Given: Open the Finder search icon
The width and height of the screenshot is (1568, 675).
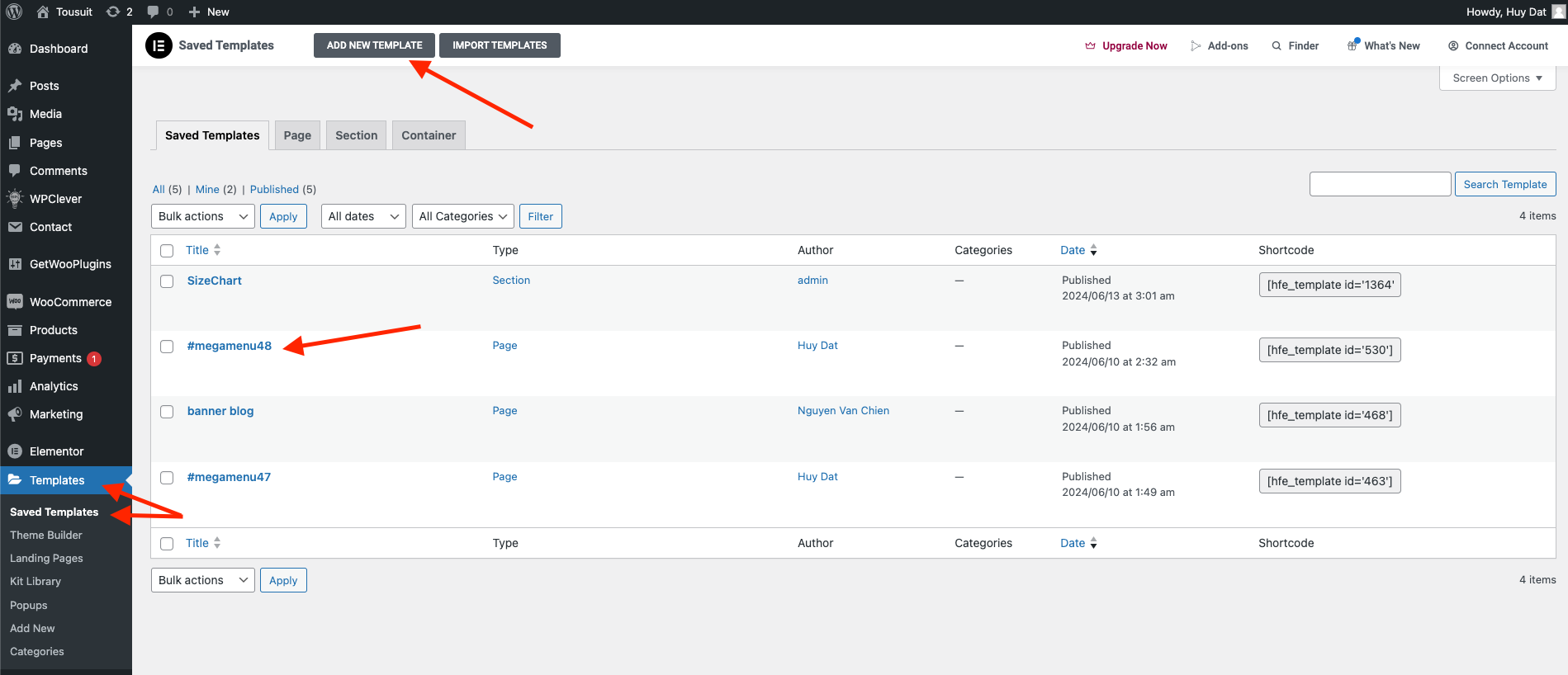Looking at the screenshot, I should pos(1277,46).
